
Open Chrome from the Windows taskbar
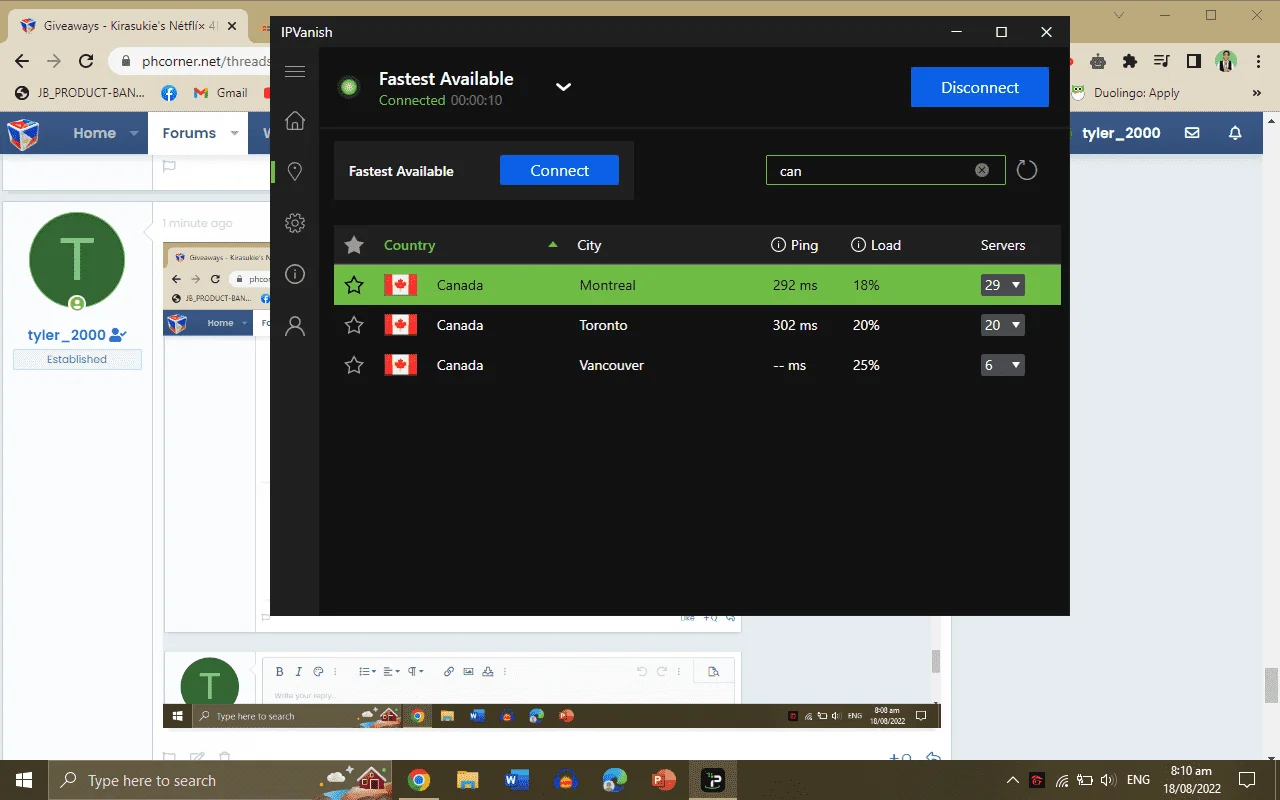pos(419,780)
